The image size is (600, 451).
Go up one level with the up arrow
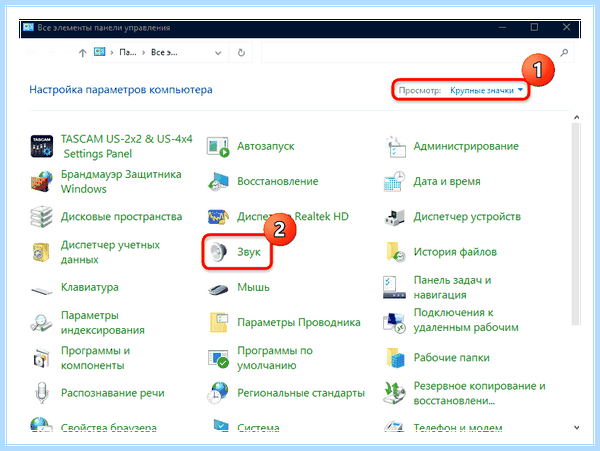(82, 53)
